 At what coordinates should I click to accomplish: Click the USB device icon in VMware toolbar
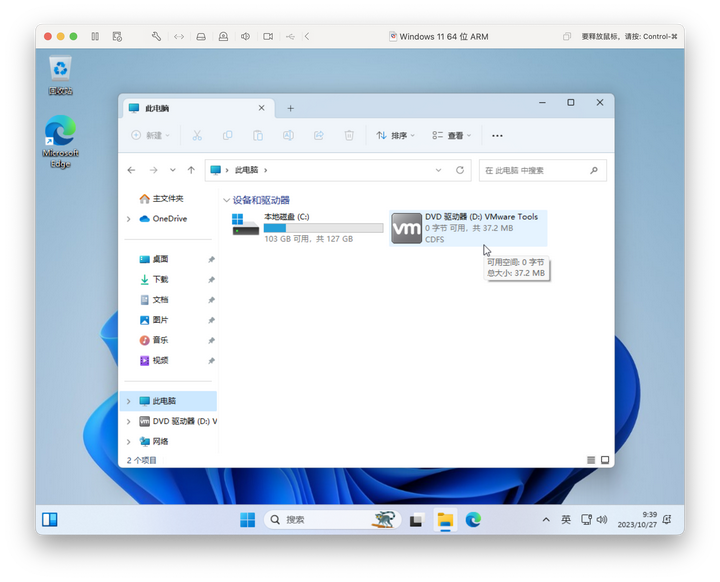point(290,36)
